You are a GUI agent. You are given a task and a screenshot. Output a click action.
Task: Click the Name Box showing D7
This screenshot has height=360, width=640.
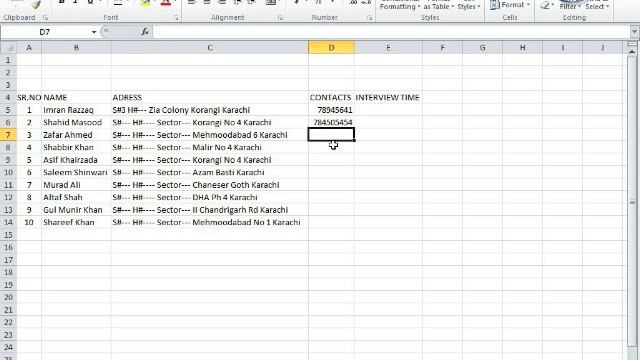pyautogui.click(x=45, y=32)
